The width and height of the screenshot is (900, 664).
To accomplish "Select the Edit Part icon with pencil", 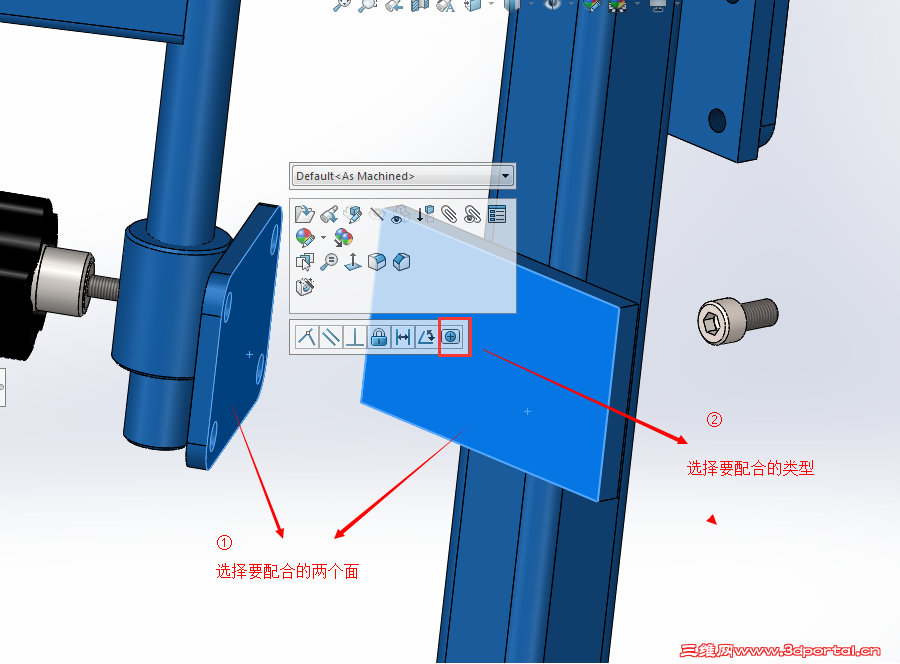I will tap(353, 215).
